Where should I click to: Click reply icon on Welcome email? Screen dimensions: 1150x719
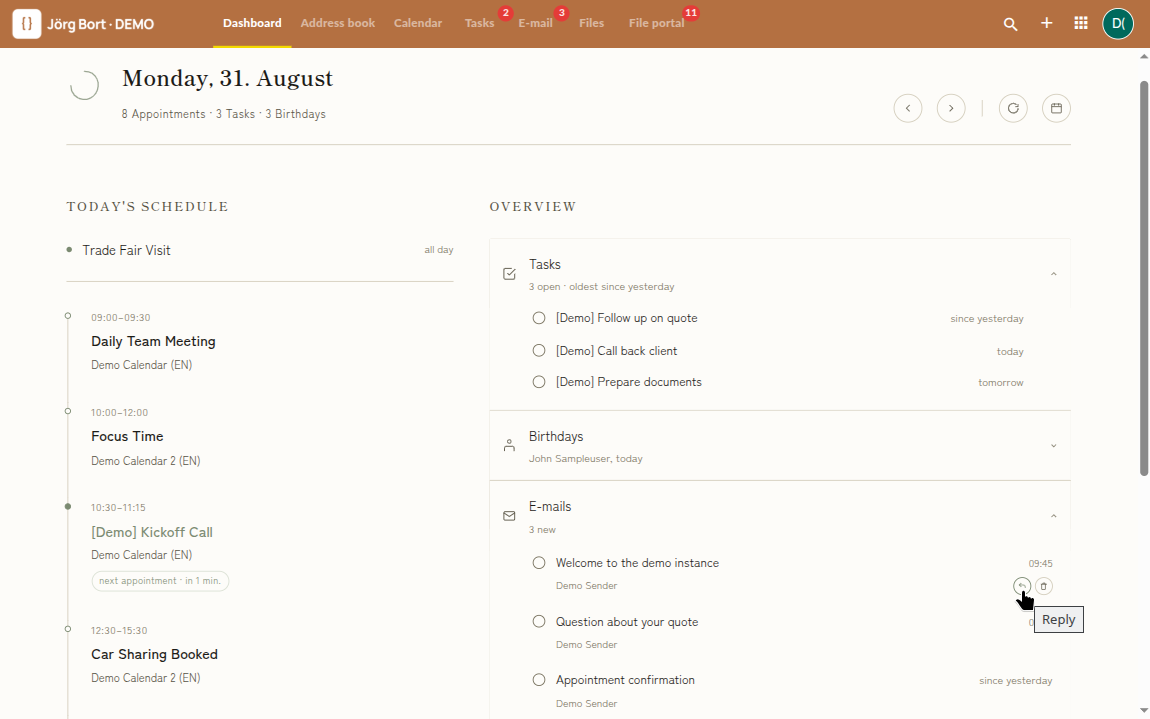click(1022, 586)
